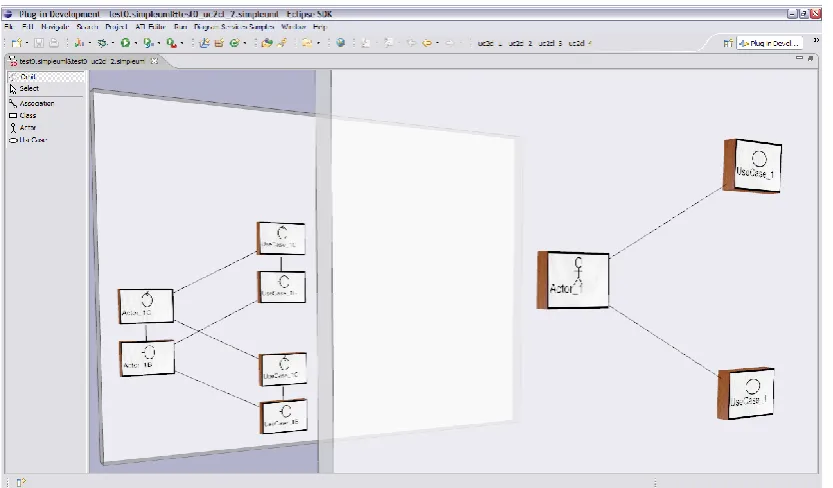Click the Run Last Tool icon
This screenshot has width=833, height=488.
click(148, 43)
